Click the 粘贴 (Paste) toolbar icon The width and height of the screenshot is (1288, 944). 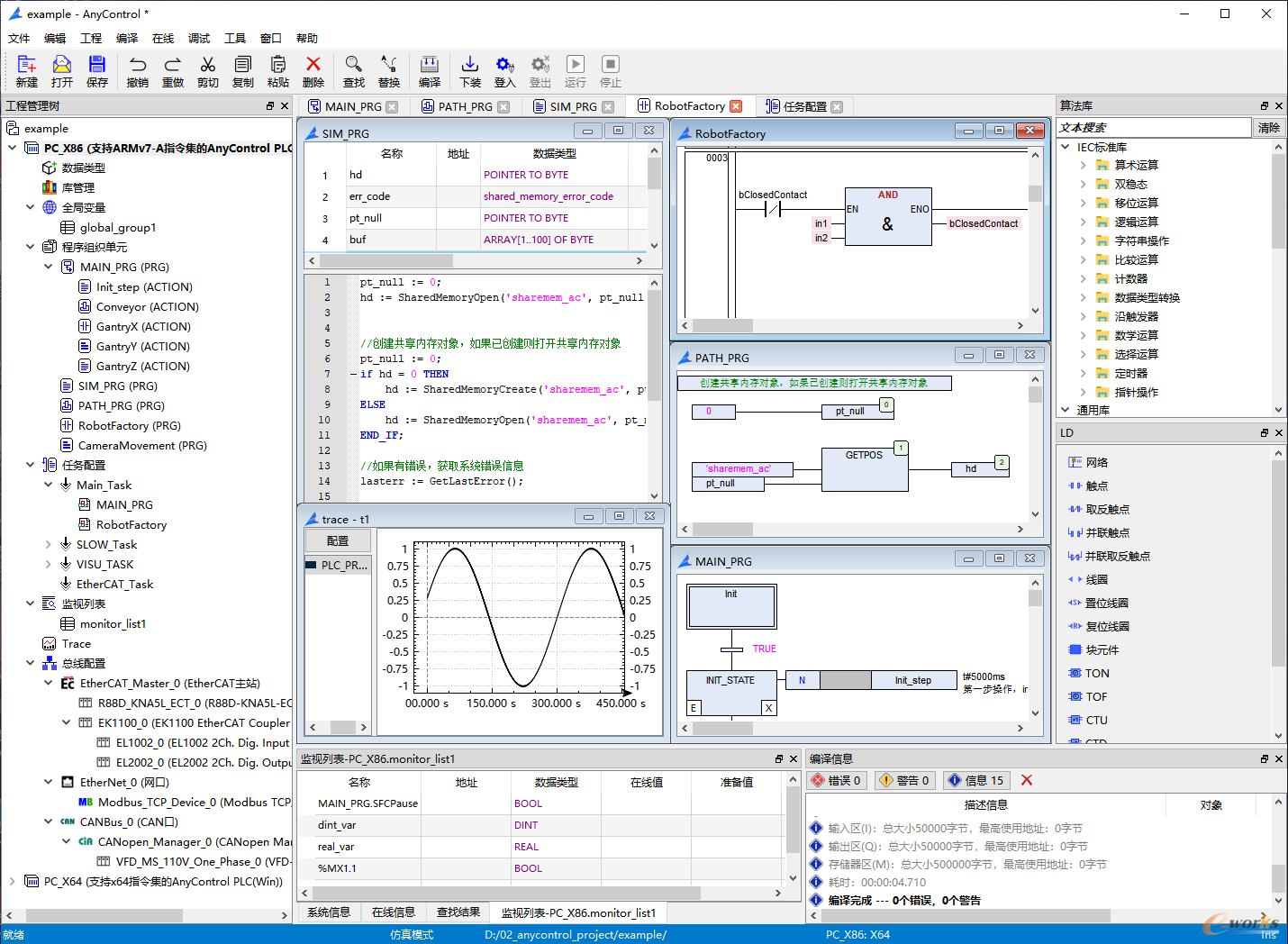278,65
